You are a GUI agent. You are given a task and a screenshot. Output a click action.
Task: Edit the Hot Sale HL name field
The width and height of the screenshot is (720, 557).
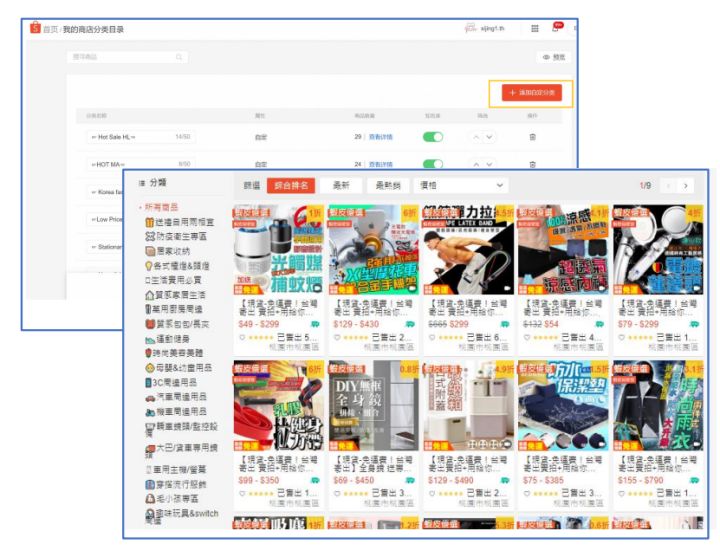pyautogui.click(x=141, y=137)
